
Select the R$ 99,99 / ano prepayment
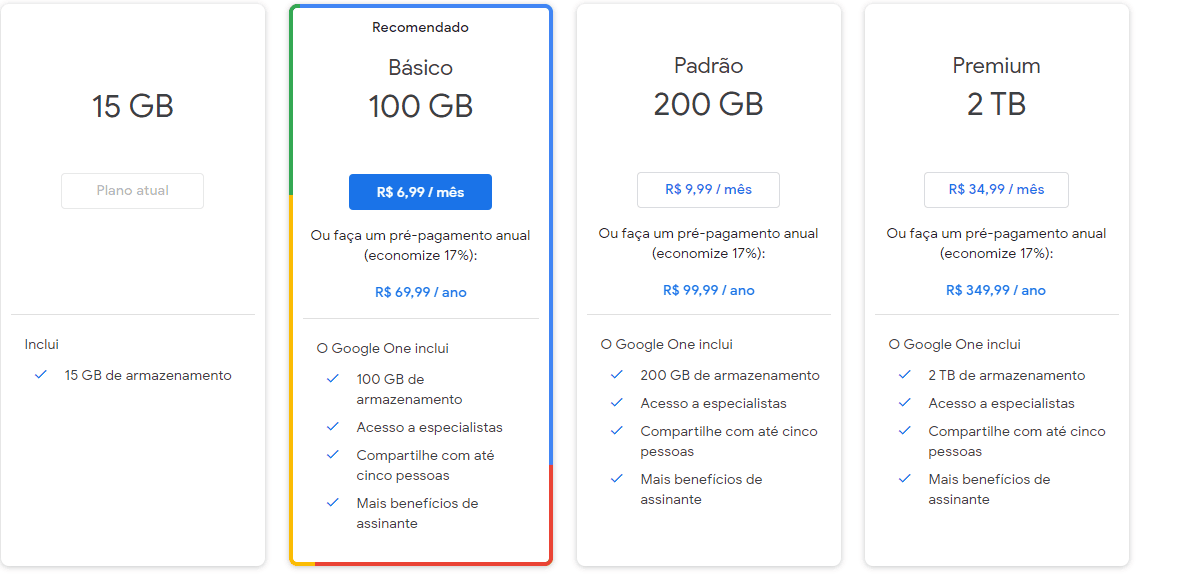(x=708, y=291)
